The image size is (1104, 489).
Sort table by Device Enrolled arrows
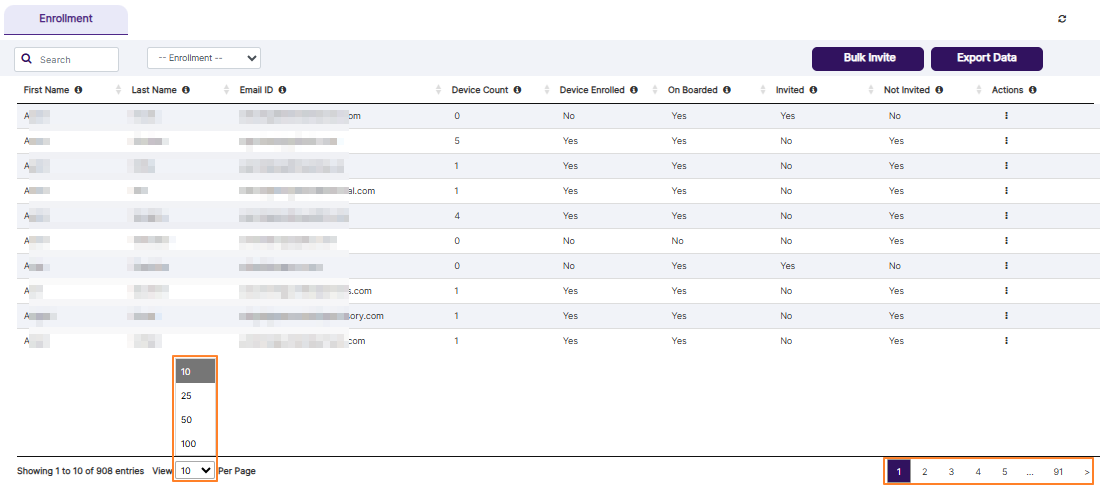(x=656, y=90)
